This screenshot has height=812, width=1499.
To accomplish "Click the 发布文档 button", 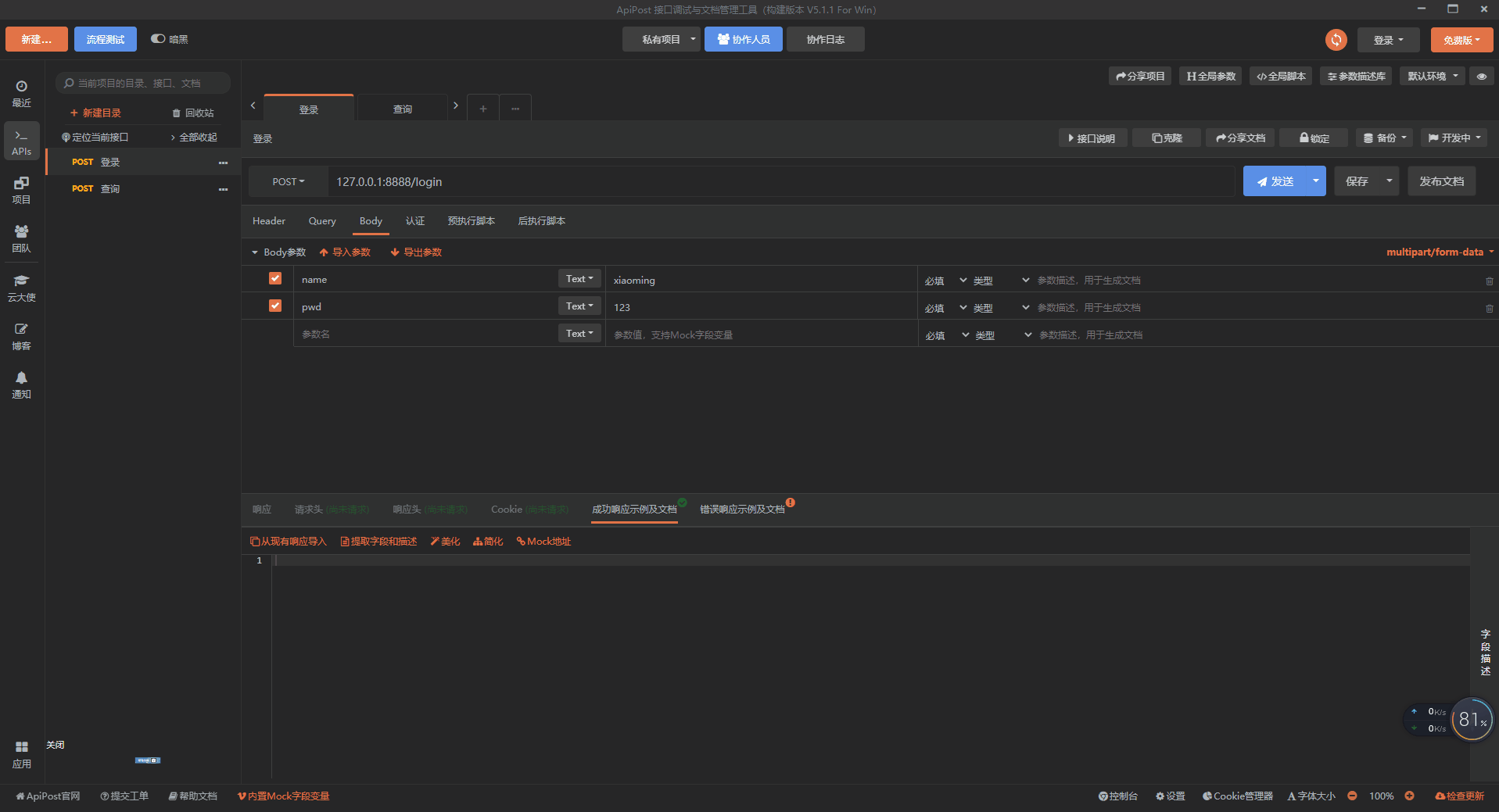I will [1442, 181].
